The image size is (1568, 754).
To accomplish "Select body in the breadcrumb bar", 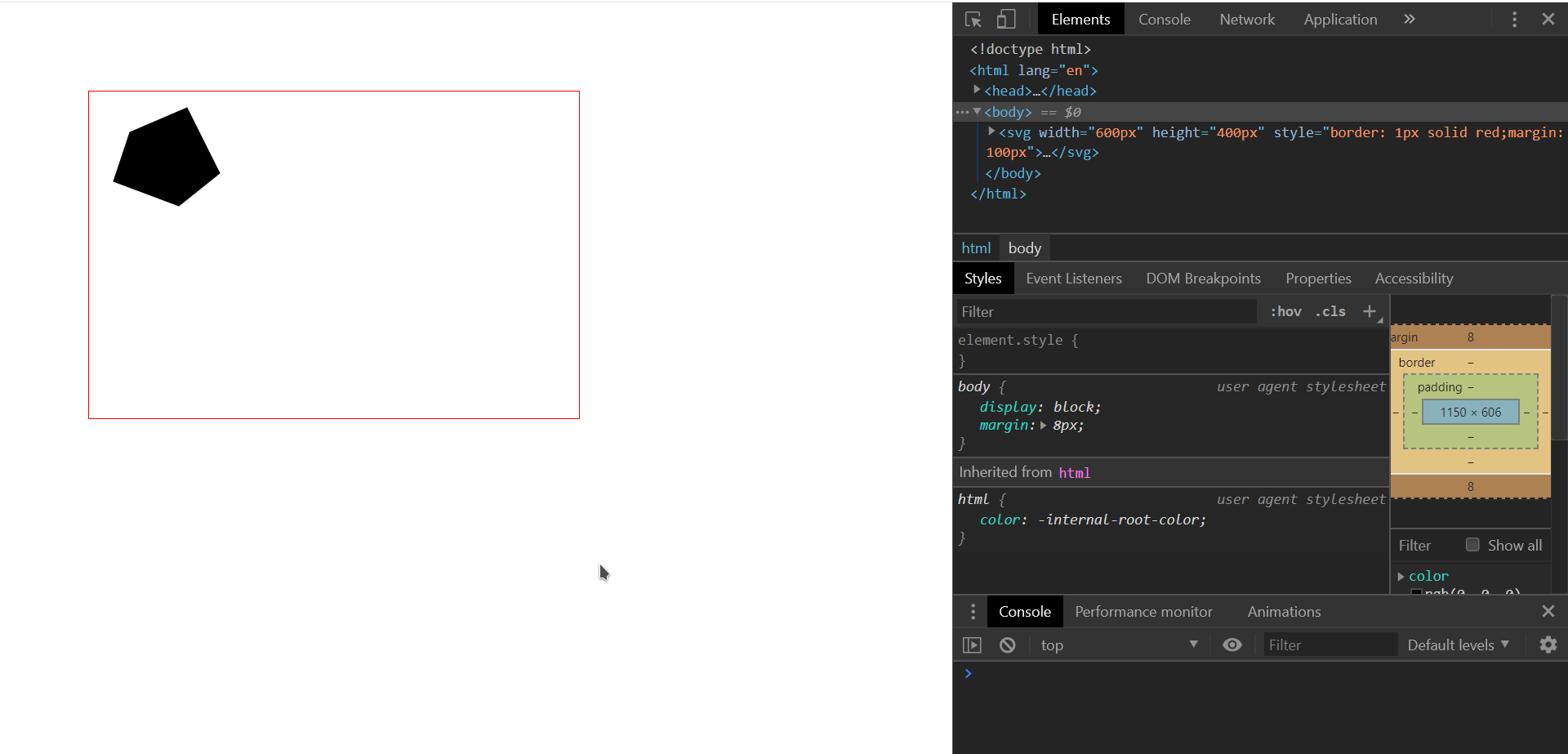I will [x=1023, y=248].
